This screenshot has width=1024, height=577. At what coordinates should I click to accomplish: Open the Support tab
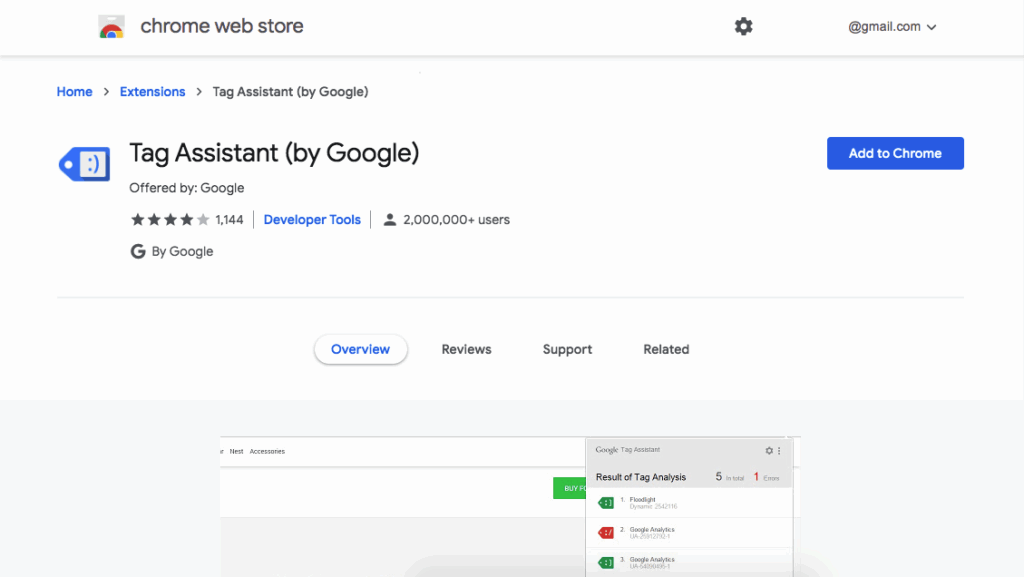tap(568, 349)
